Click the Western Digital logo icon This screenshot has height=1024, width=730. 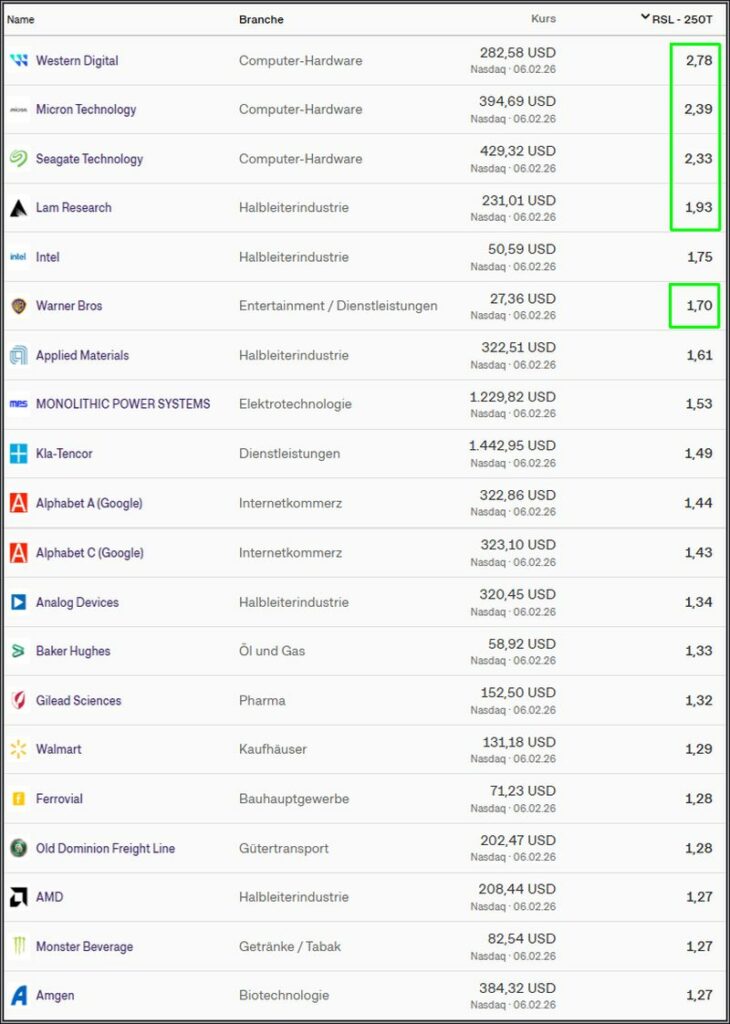[19, 61]
